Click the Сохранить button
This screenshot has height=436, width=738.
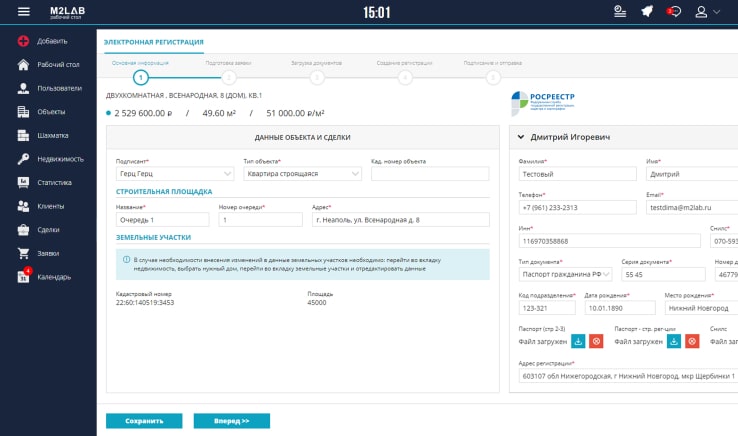144,421
